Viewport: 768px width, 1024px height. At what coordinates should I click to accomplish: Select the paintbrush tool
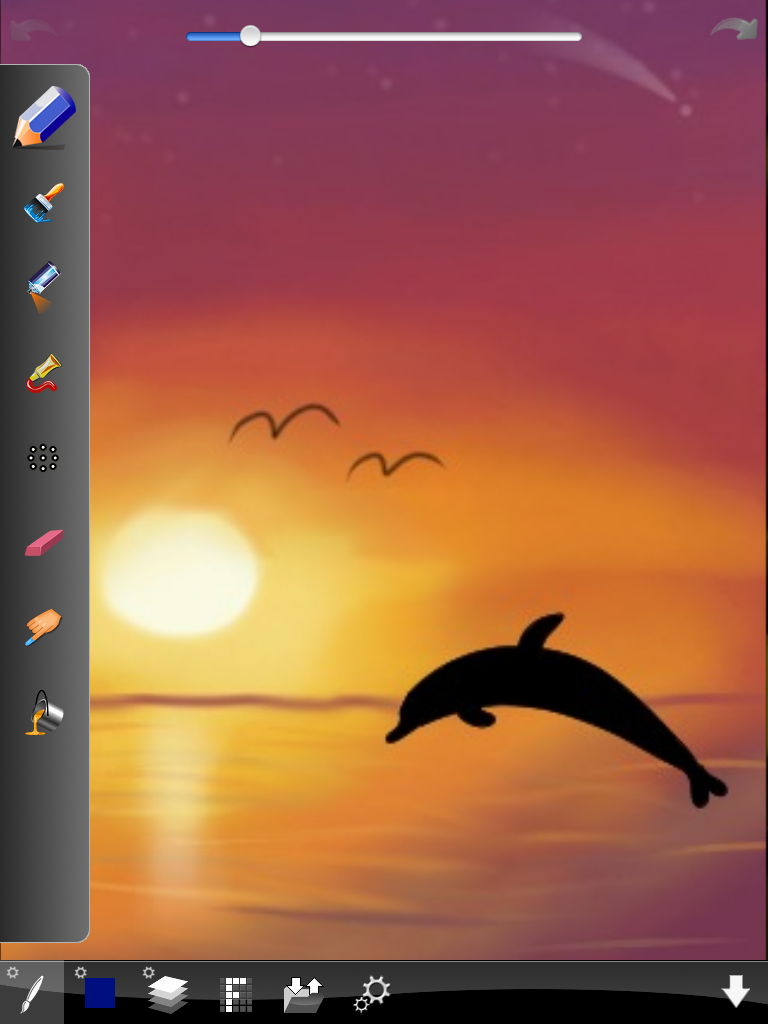coord(44,203)
